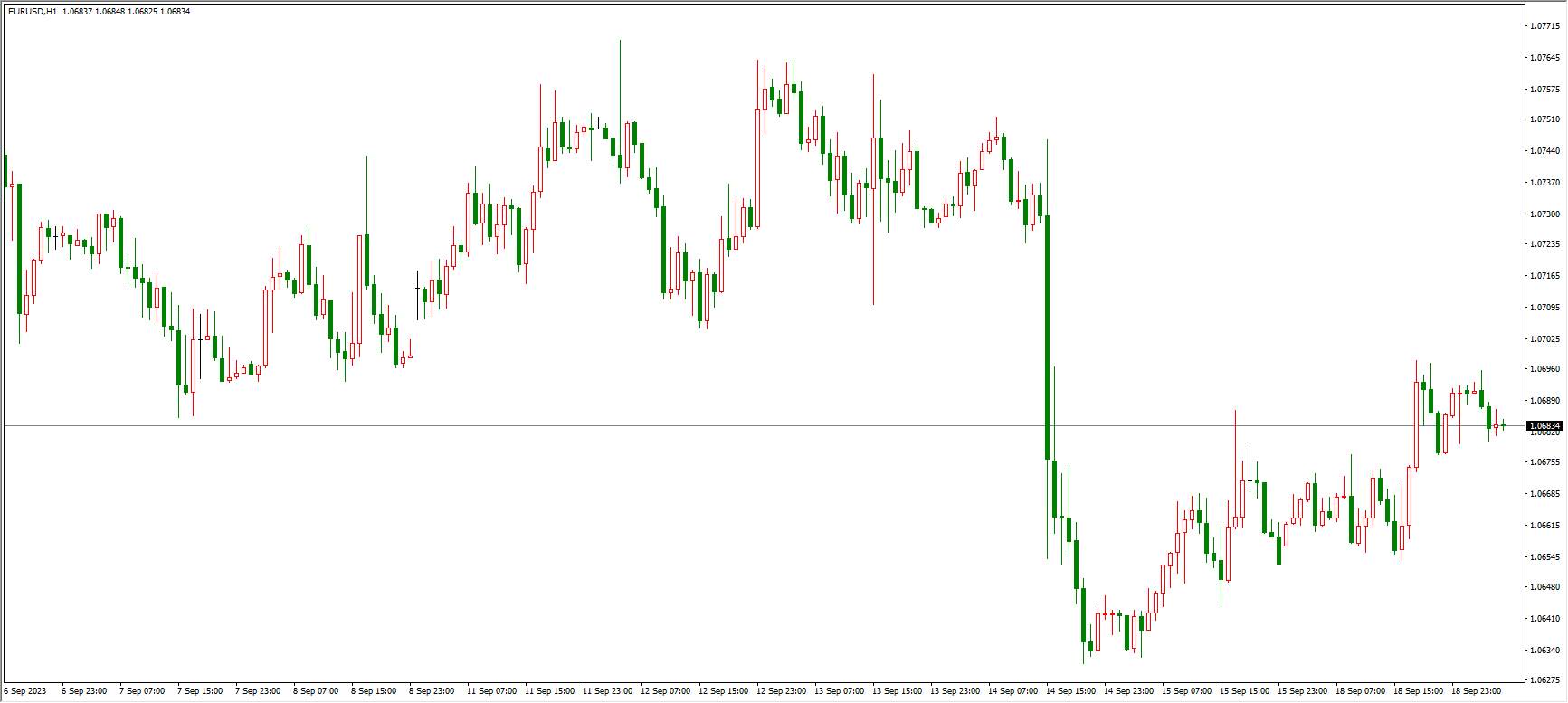Select the 6 Sep 23:00 time label

tap(84, 691)
